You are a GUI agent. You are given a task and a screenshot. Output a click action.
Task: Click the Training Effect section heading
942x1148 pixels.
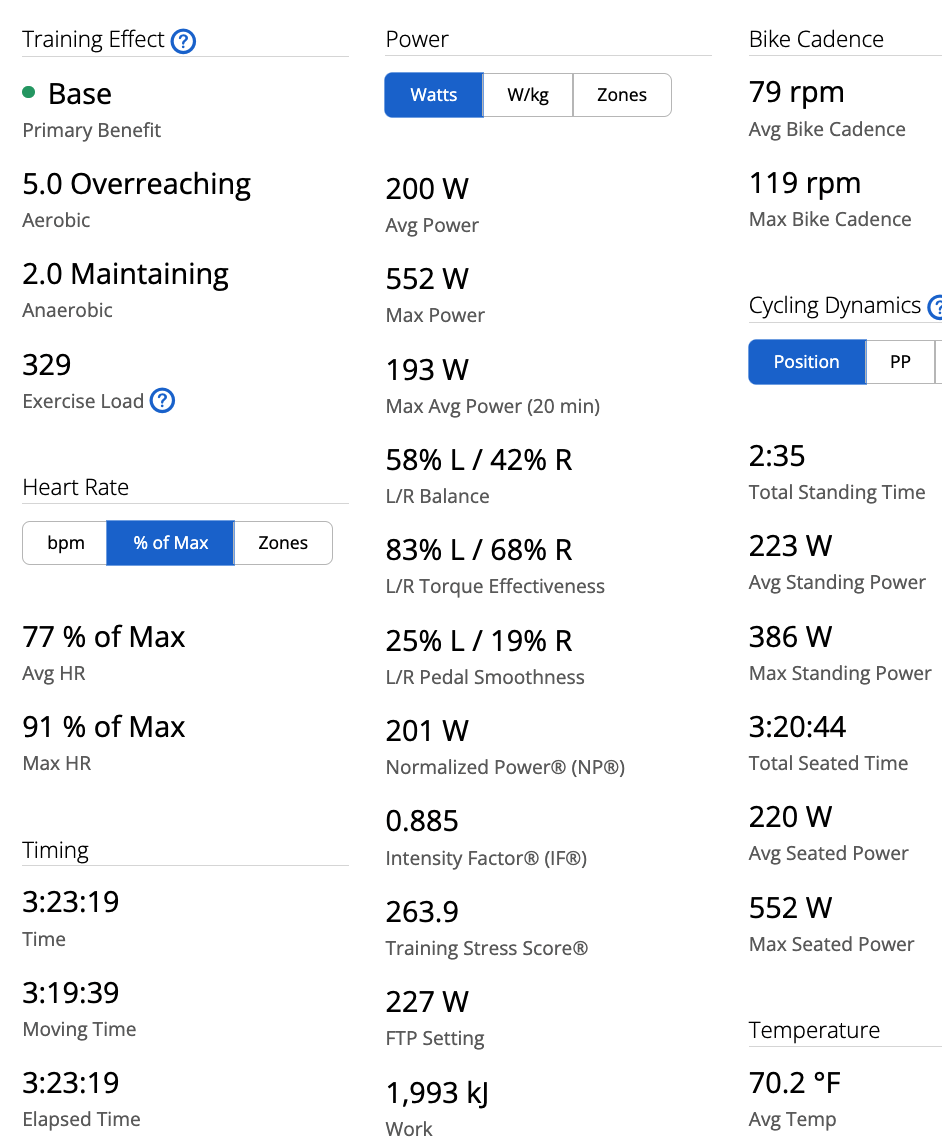click(x=93, y=40)
